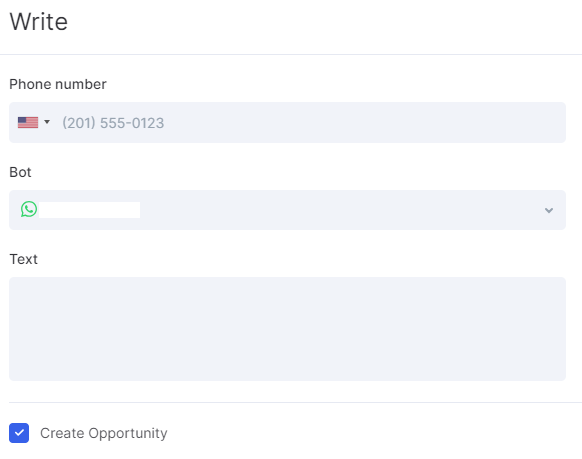Click the empty middle of the Bot field
This screenshot has width=582, height=459.
(x=334, y=210)
